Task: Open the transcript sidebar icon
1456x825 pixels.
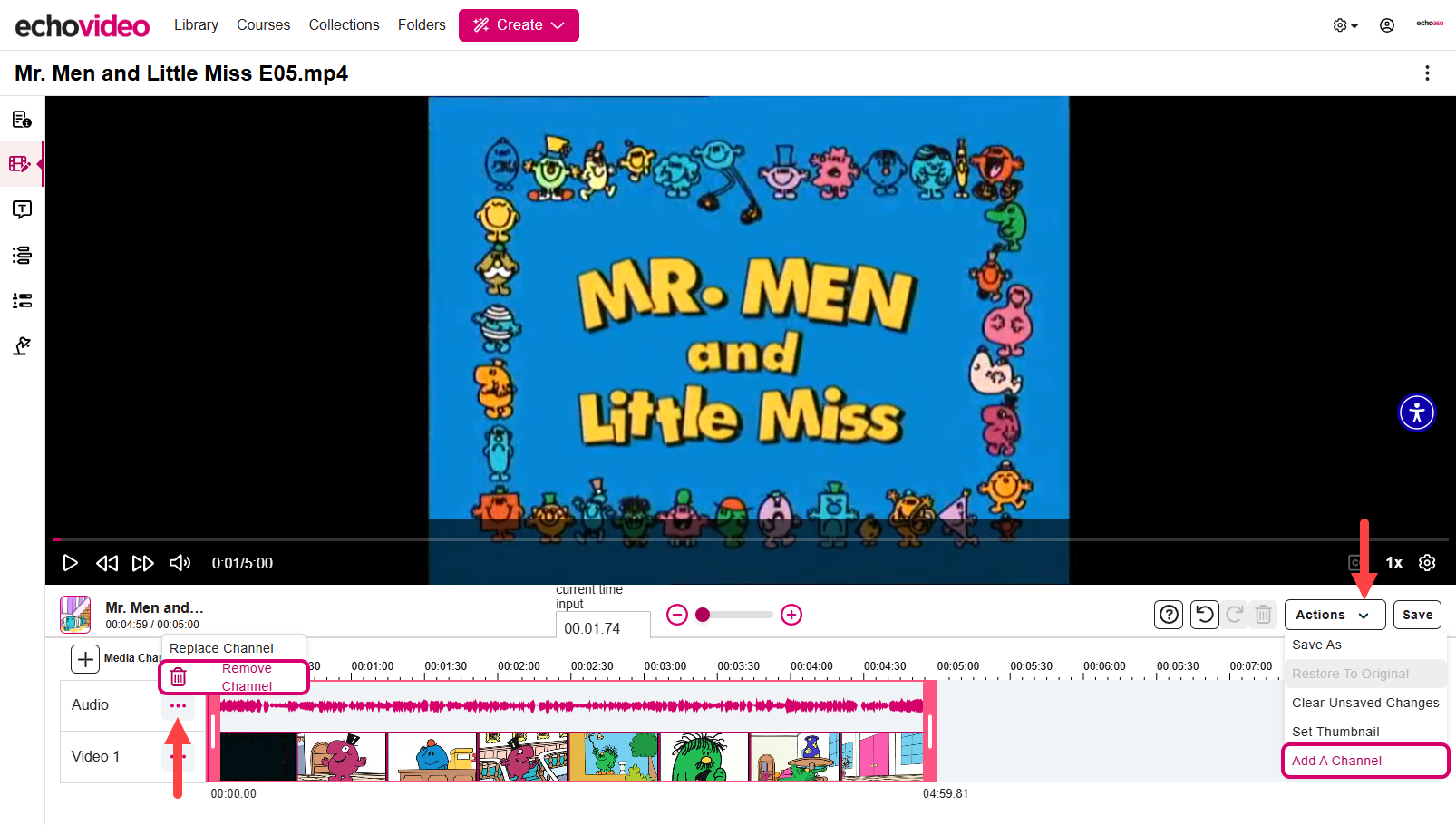Action: point(22,209)
